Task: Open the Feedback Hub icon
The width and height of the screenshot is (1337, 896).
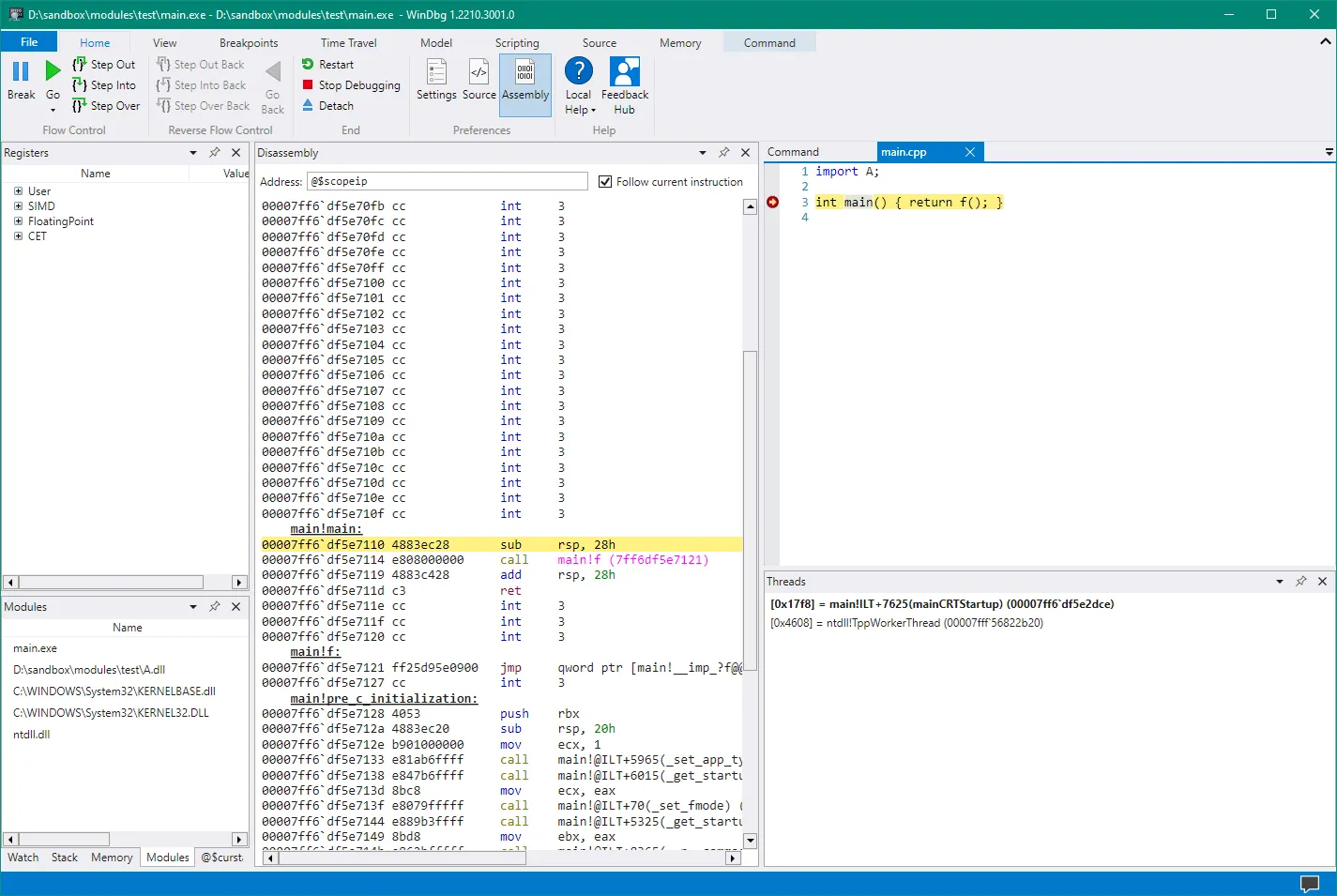Action: (624, 72)
